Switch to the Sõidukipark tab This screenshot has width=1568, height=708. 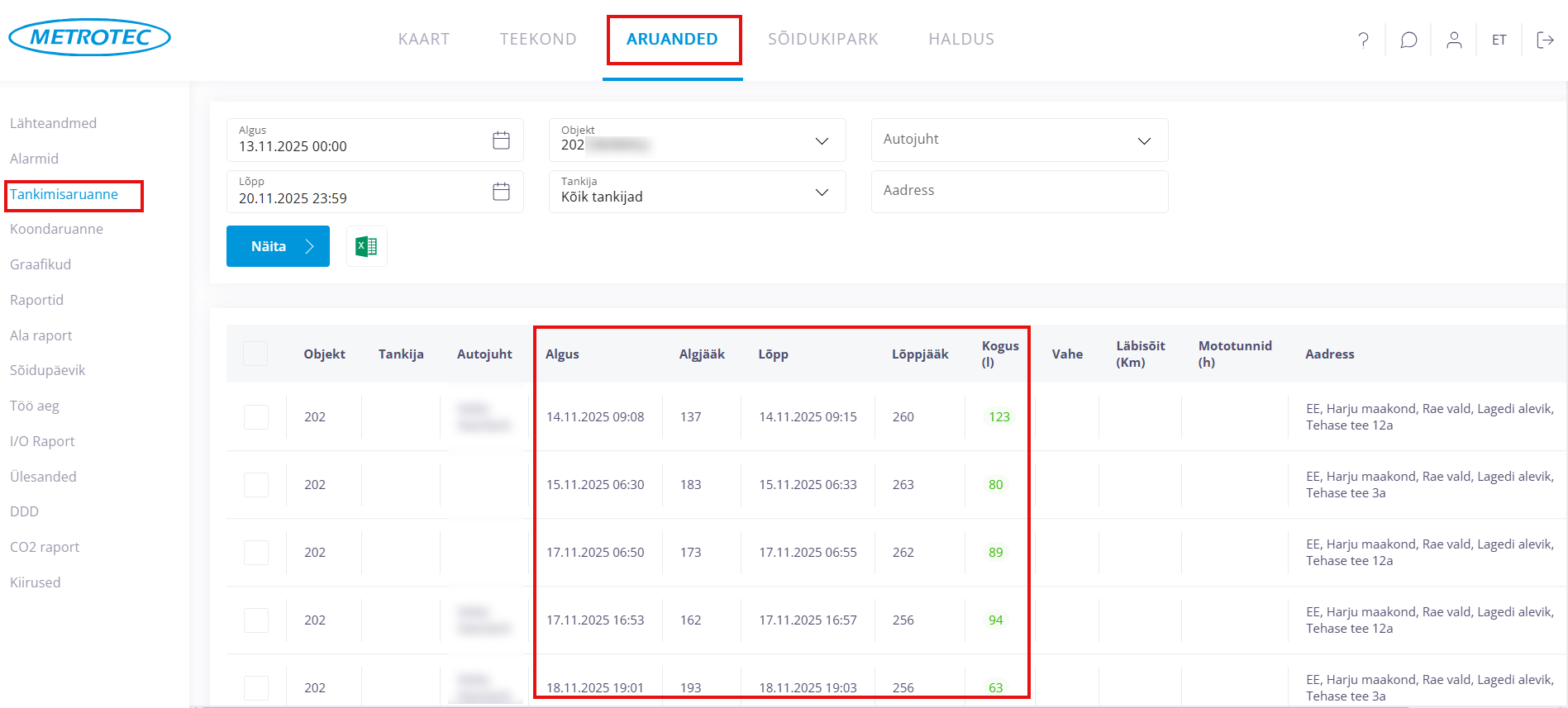[822, 39]
